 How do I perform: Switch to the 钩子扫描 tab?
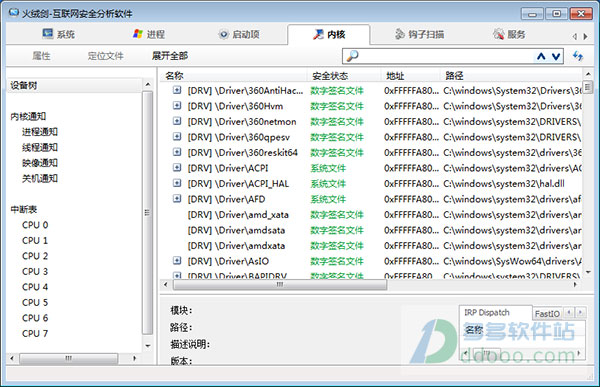point(419,34)
